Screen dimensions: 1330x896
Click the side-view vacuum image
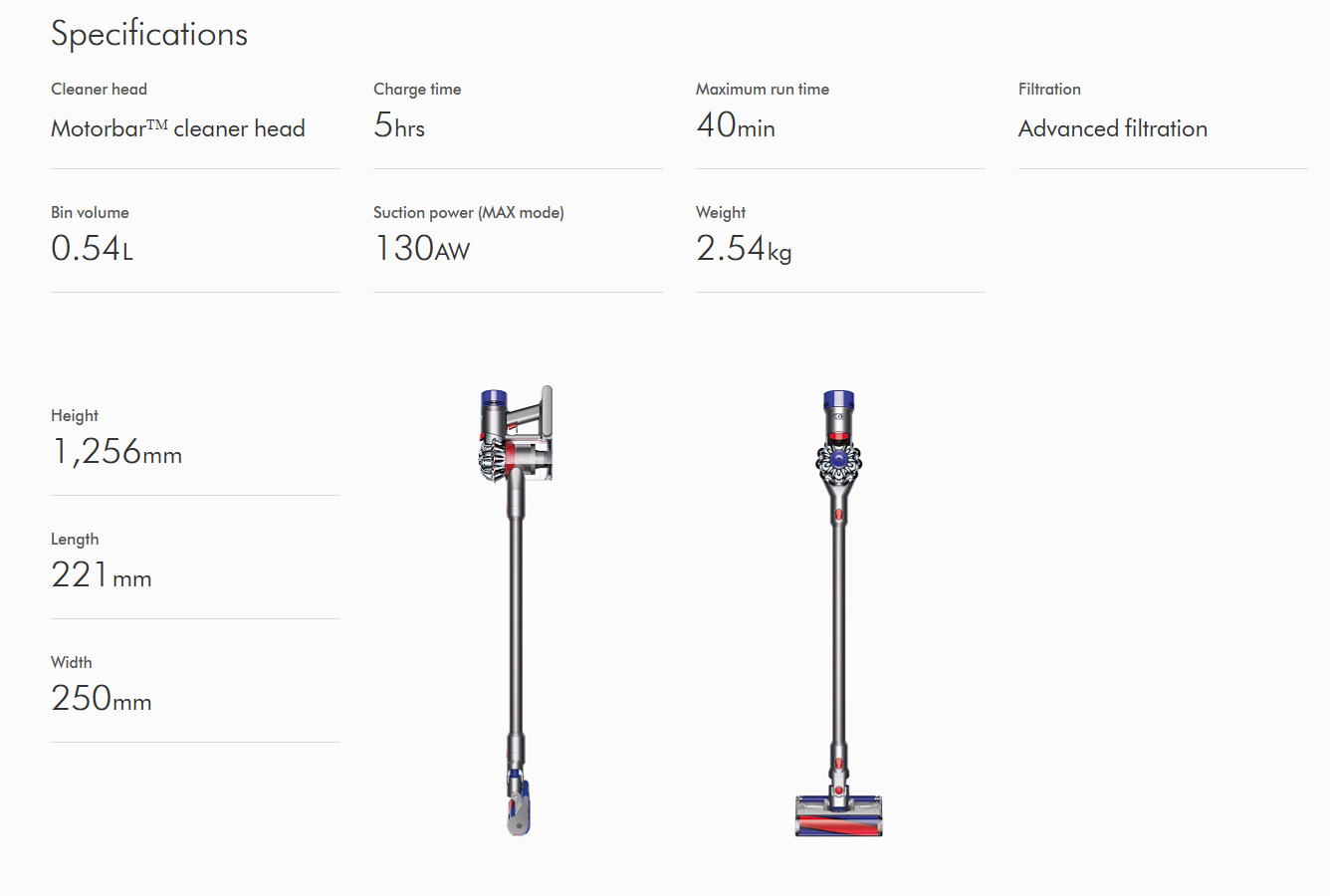point(516,610)
